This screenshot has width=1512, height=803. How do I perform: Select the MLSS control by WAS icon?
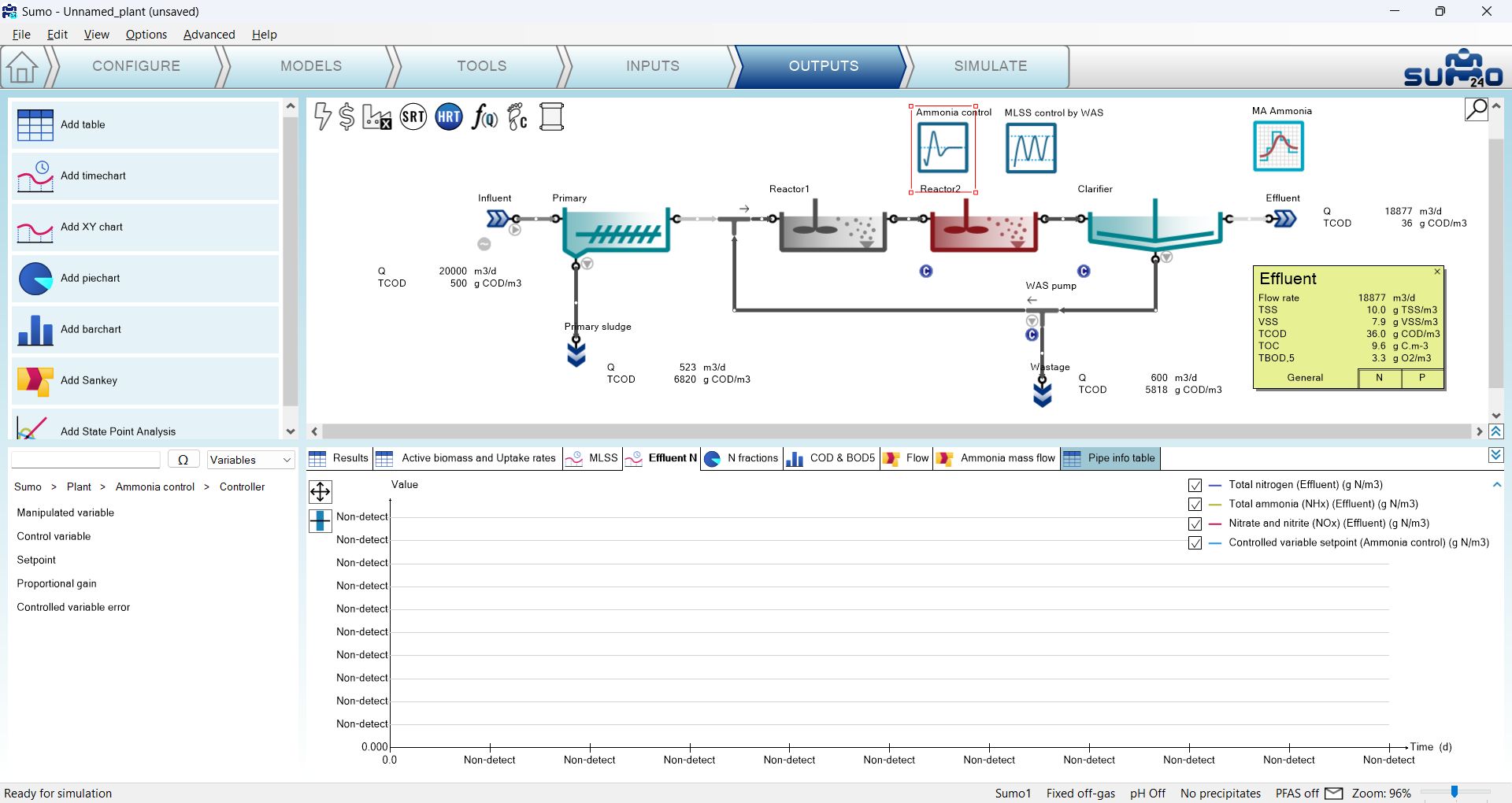click(x=1031, y=148)
